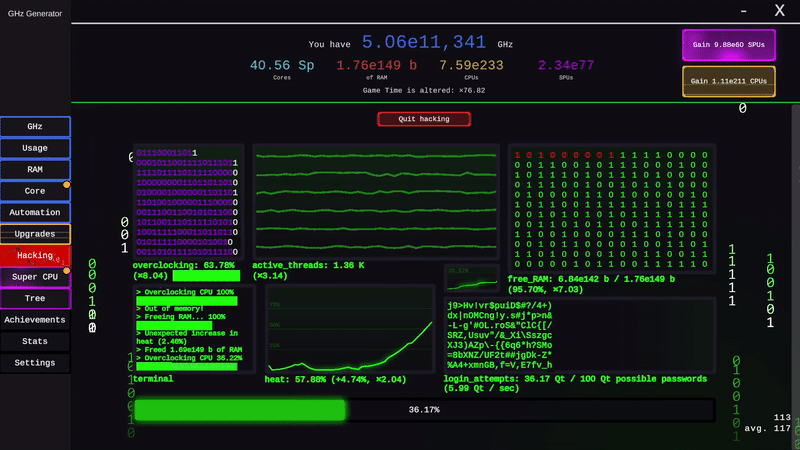Click the terminal log panel
Viewport: 800px width, 450px height.
pos(194,330)
